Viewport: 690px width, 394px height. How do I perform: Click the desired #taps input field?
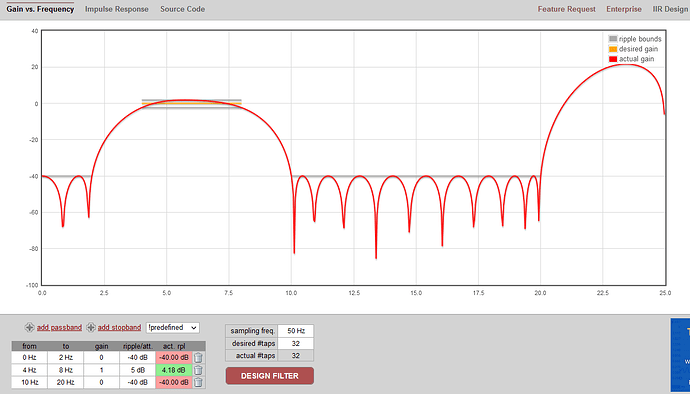point(296,343)
